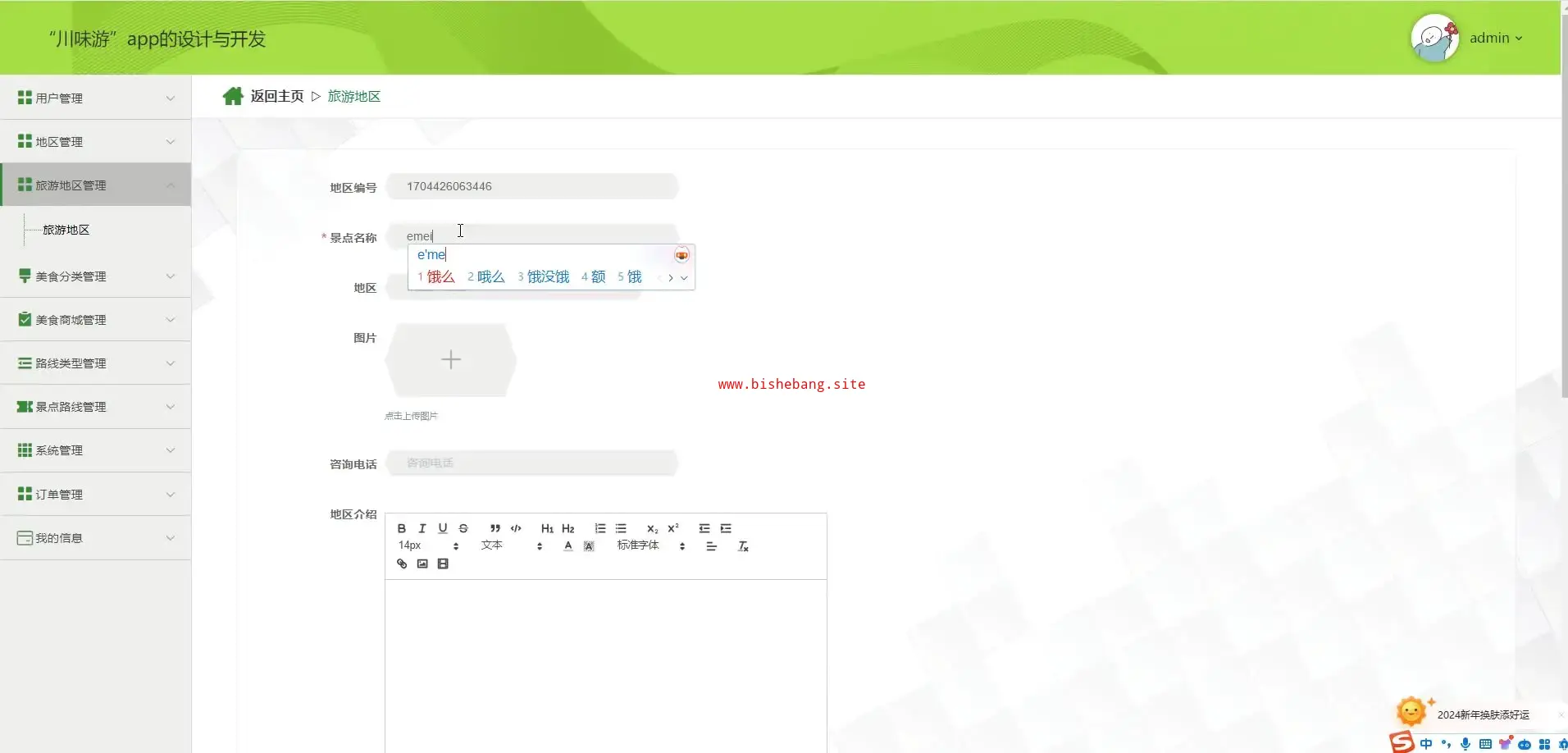This screenshot has height=753, width=1568.
Task: Insert an image in editor
Action: tap(422, 564)
